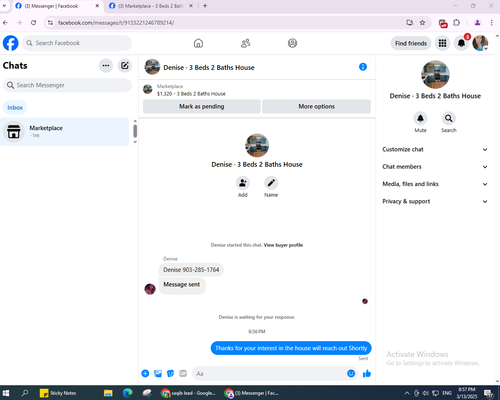The image size is (500, 400).
Task: Open Sticky Notes from taskbar
Action: [58, 393]
